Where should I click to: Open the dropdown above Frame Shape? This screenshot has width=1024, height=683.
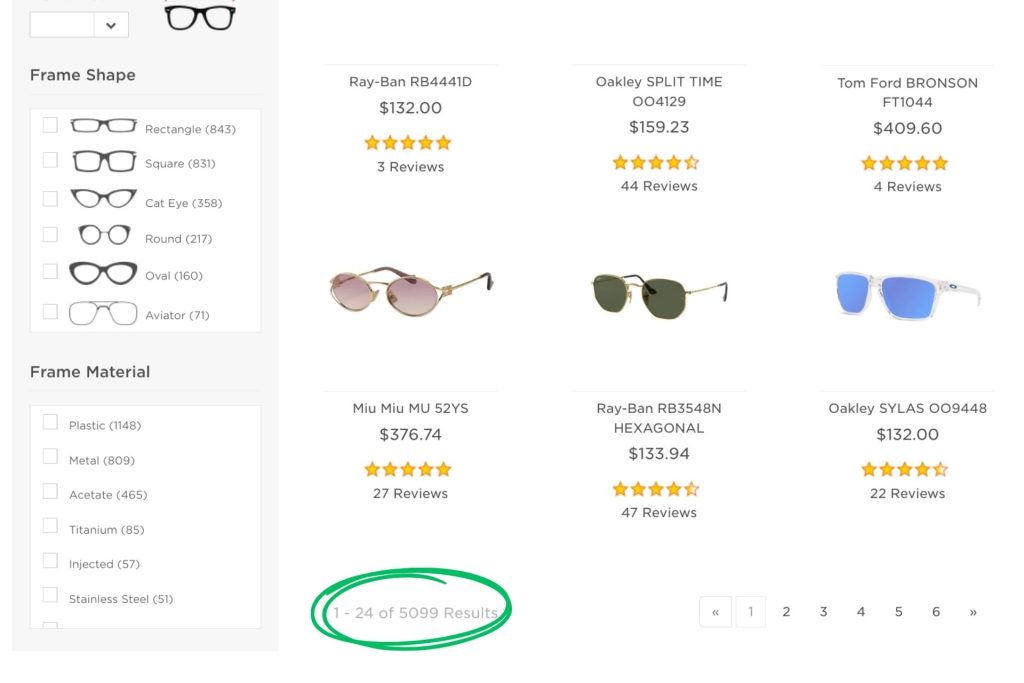tap(79, 24)
